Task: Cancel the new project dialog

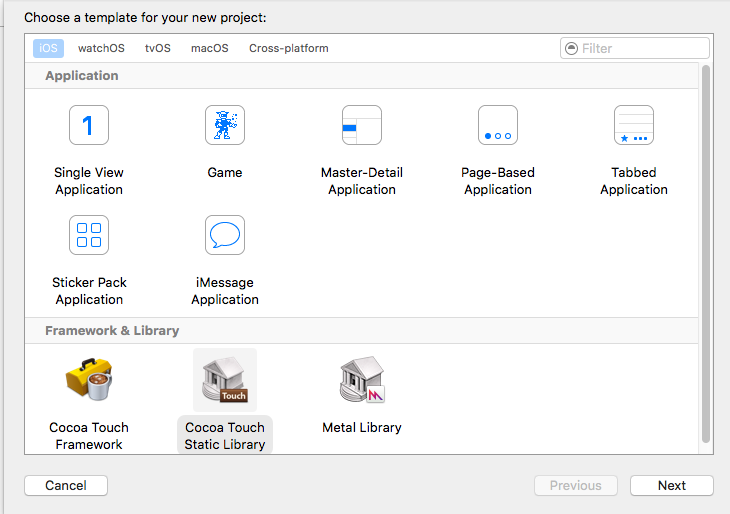Action: click(x=66, y=486)
